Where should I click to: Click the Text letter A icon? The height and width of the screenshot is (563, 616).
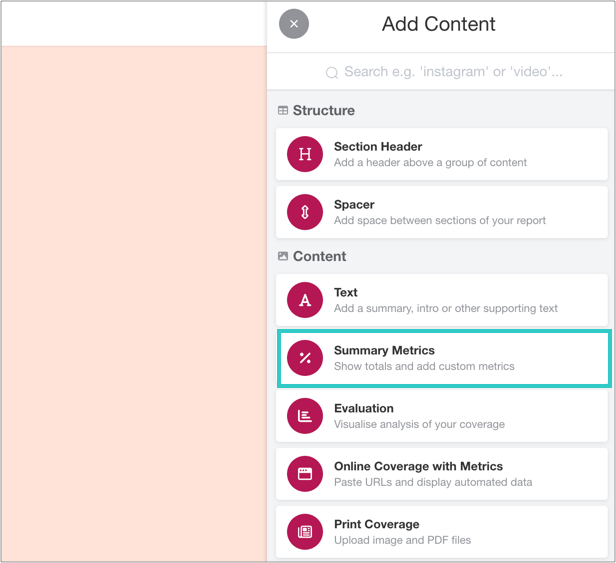click(305, 300)
